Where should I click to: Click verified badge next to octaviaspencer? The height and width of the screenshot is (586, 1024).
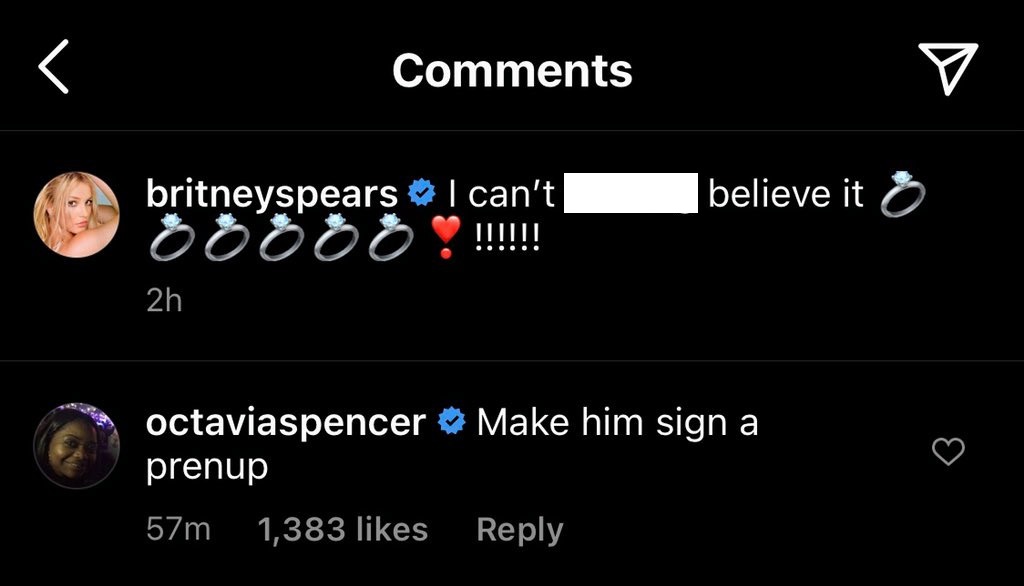click(x=451, y=423)
